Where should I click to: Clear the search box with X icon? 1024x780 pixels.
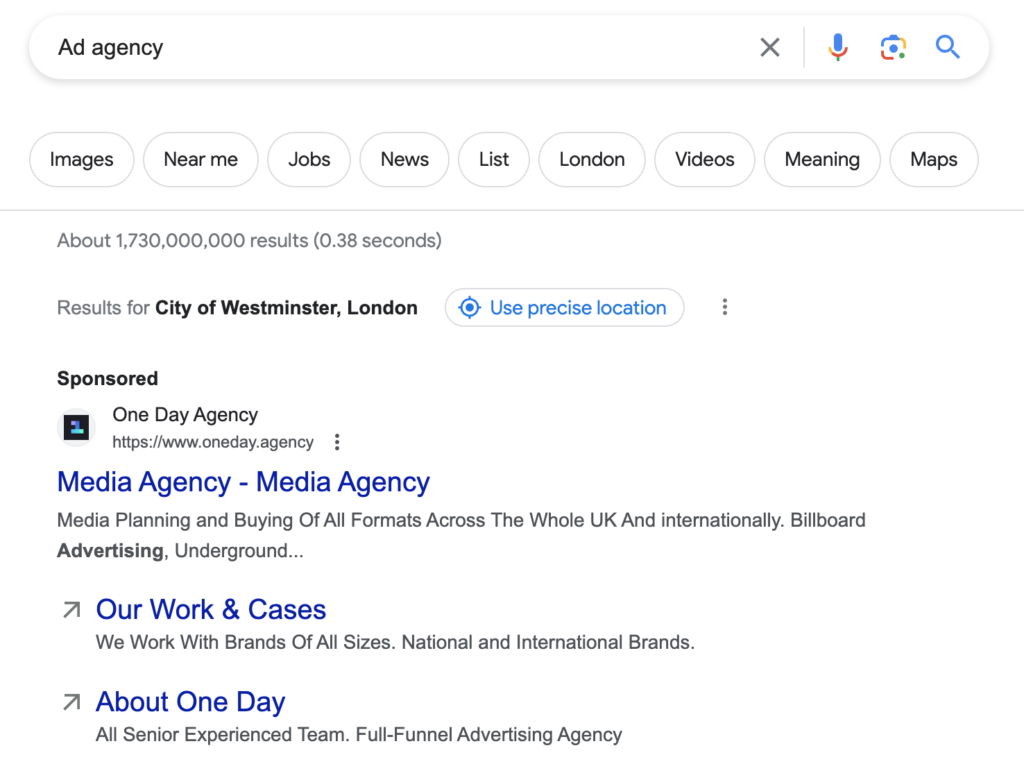[769, 47]
